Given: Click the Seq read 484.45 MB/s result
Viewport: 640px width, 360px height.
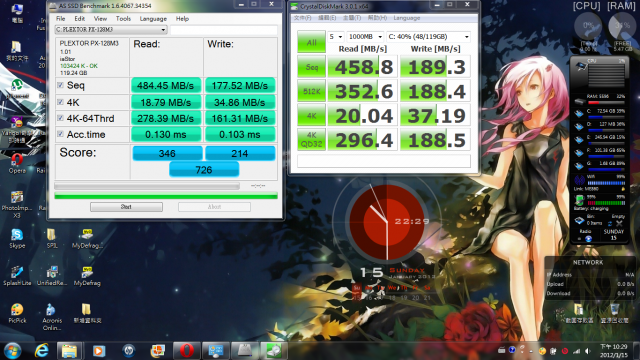Looking at the screenshot, I should [166, 85].
